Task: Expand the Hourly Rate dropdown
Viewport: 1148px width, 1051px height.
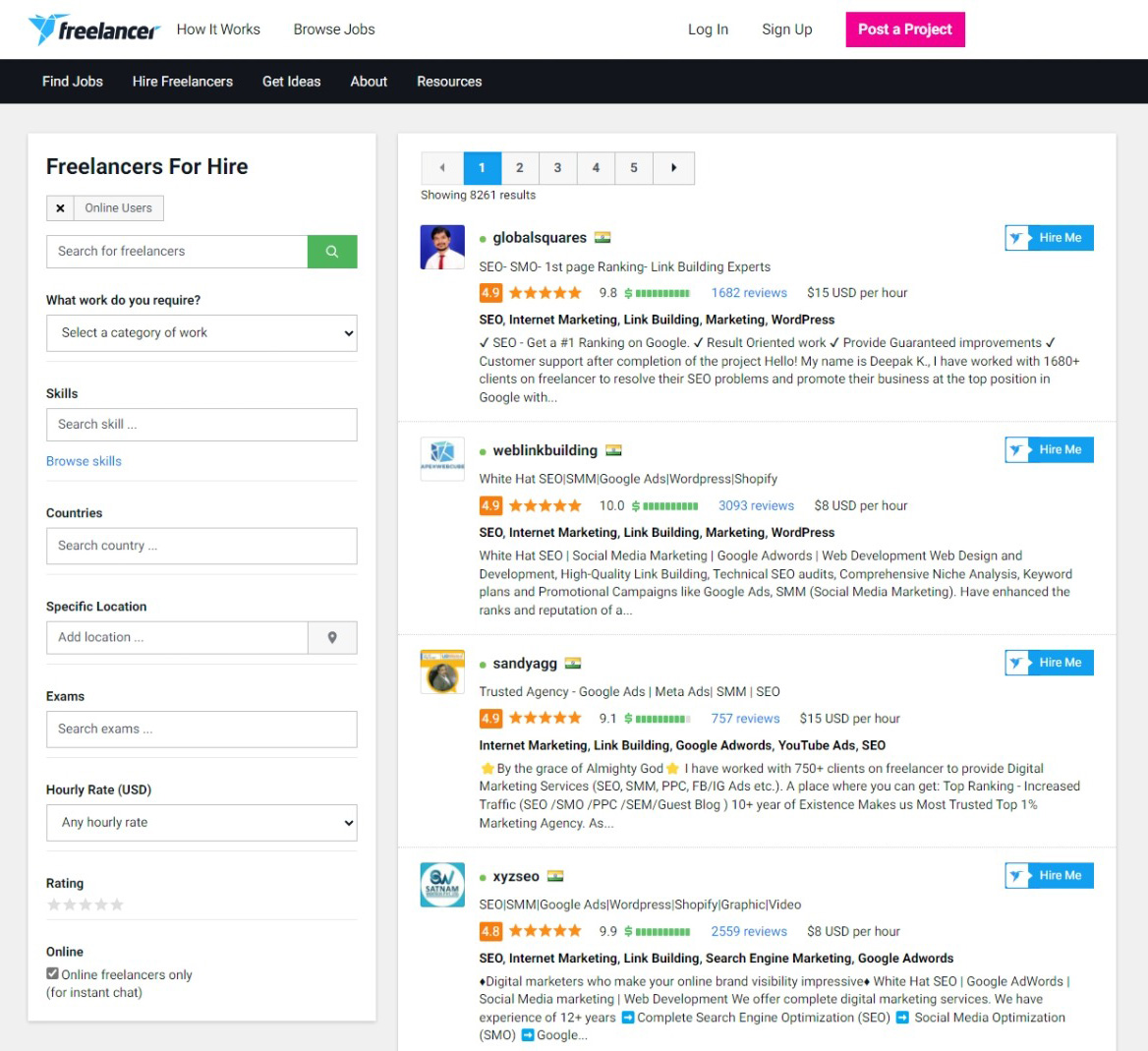Action: pyautogui.click(x=201, y=823)
